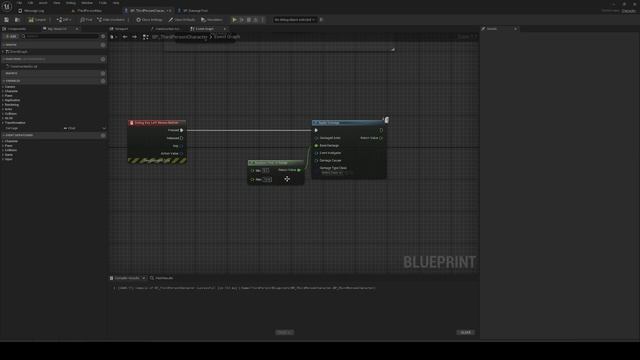Click the Stop playback icon
640x360 pixels.
(249, 20)
